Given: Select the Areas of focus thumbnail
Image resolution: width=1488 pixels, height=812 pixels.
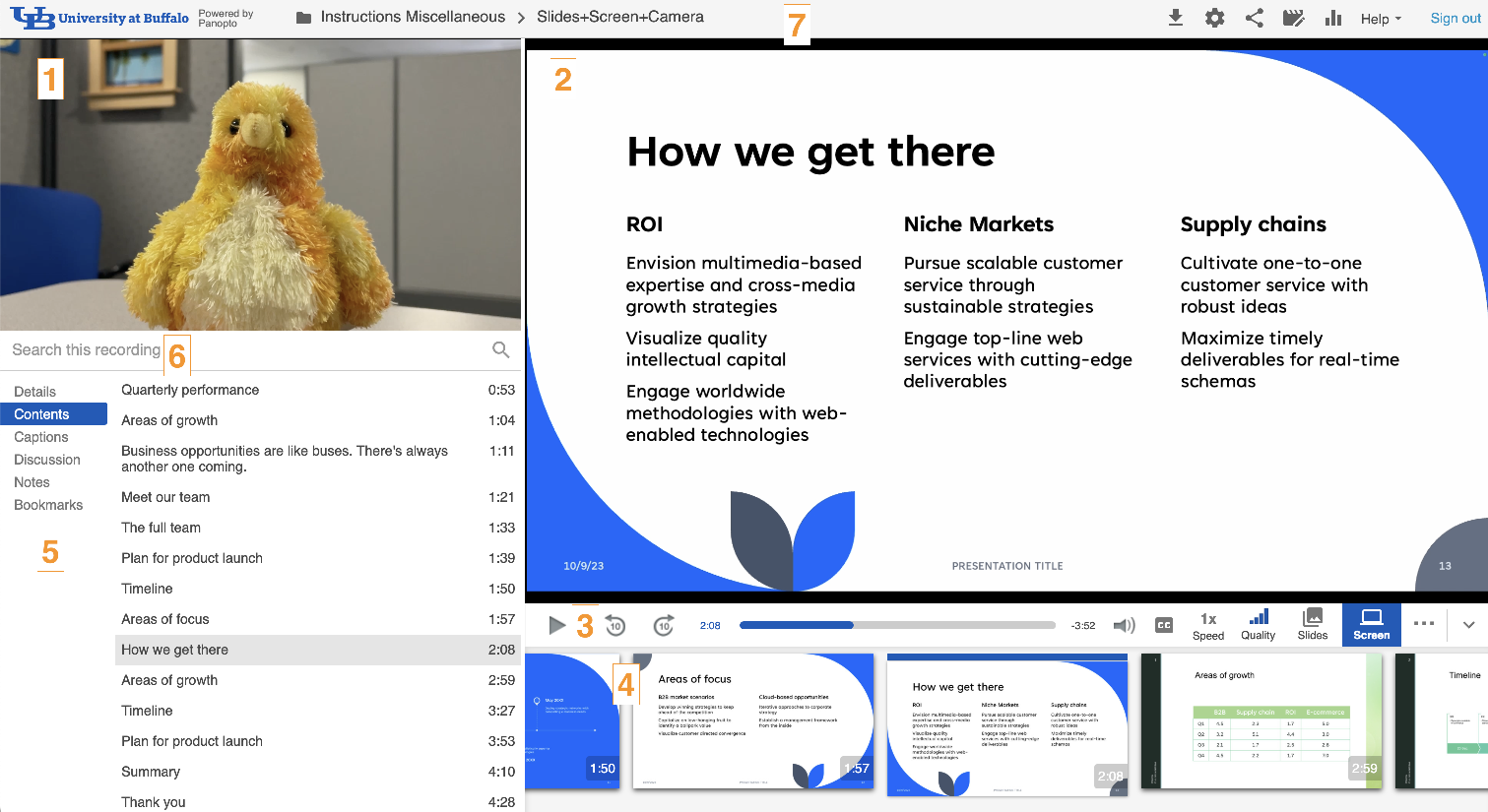Looking at the screenshot, I should (753, 721).
